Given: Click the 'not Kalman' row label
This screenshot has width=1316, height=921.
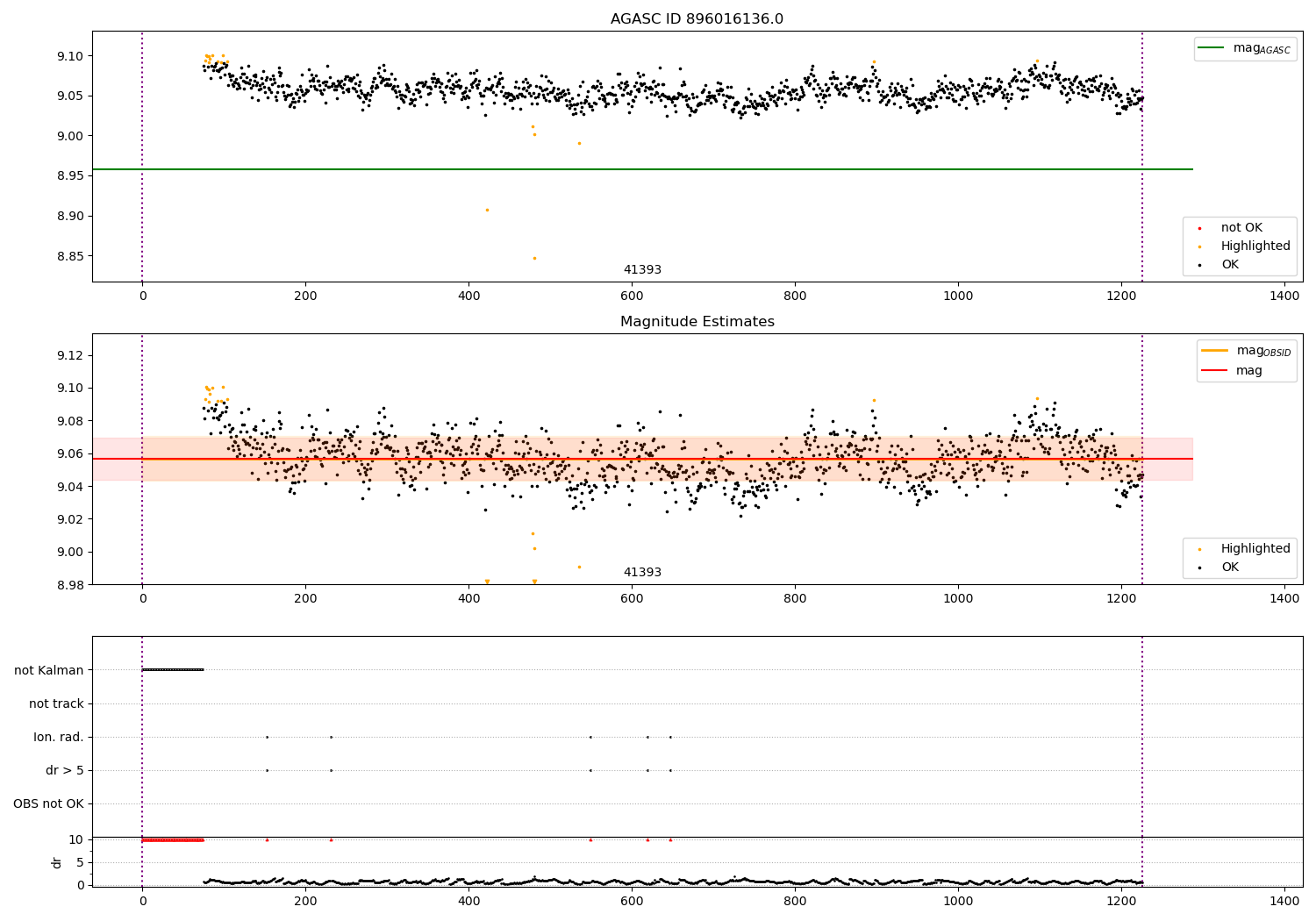Looking at the screenshot, I should tap(49, 670).
